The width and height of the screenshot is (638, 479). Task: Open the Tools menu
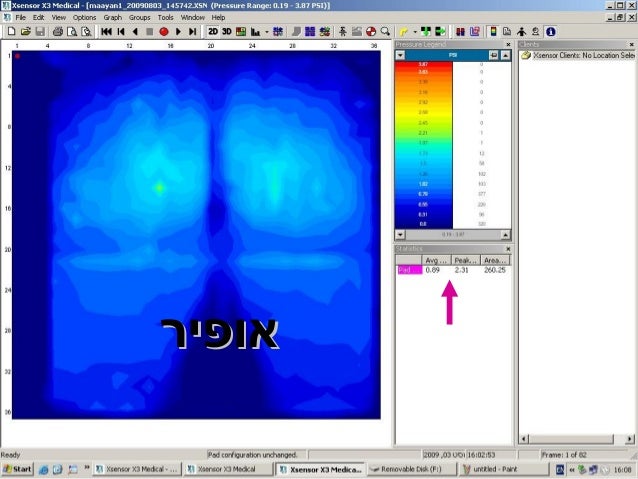point(165,17)
